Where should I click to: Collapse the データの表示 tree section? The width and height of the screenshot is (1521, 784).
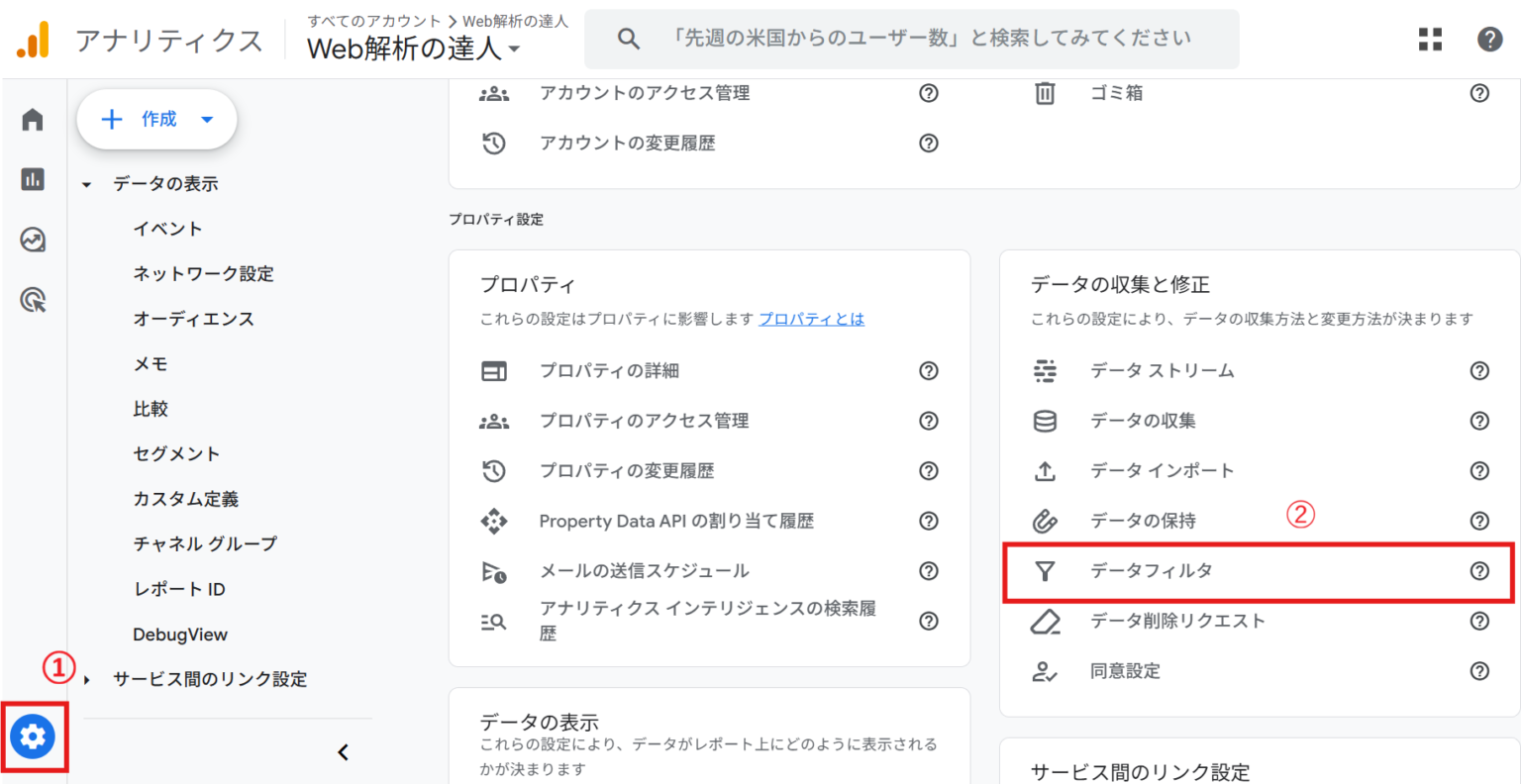pyautogui.click(x=87, y=184)
